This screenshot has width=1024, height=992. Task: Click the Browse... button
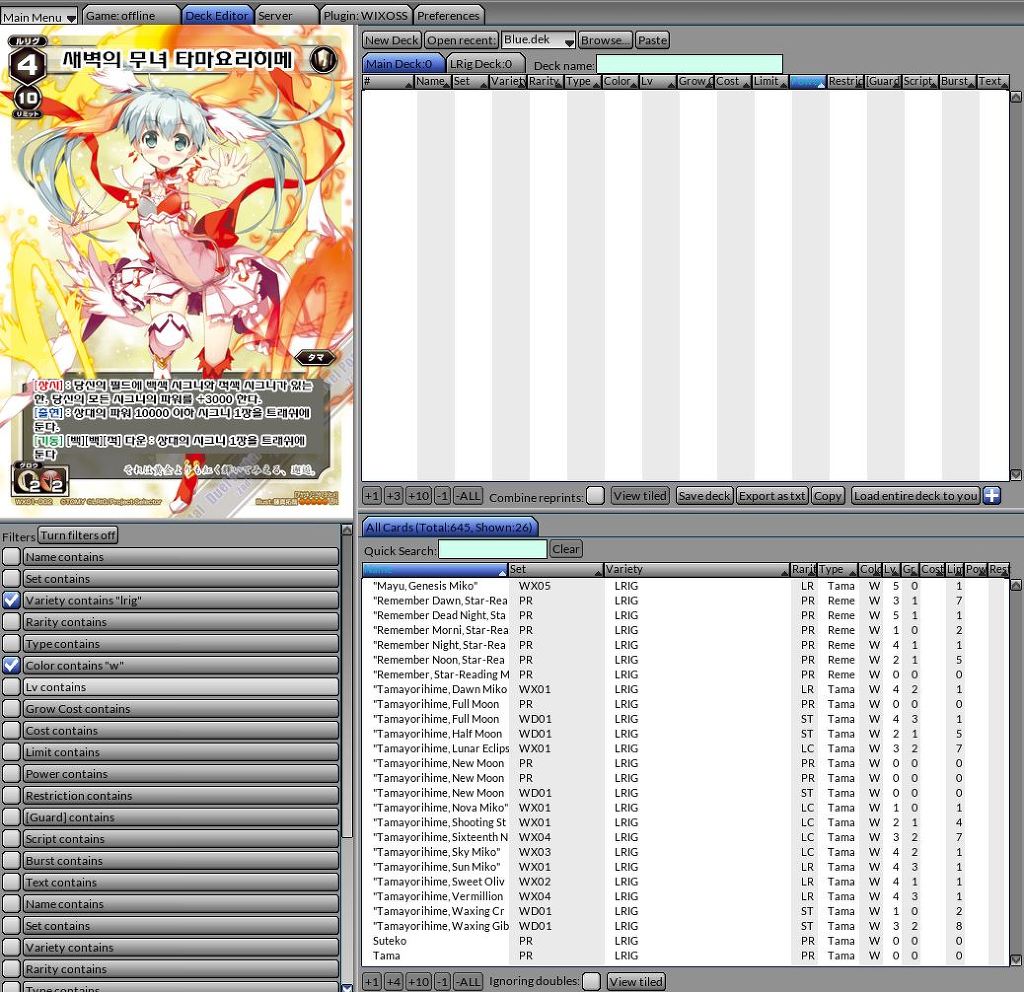click(605, 40)
